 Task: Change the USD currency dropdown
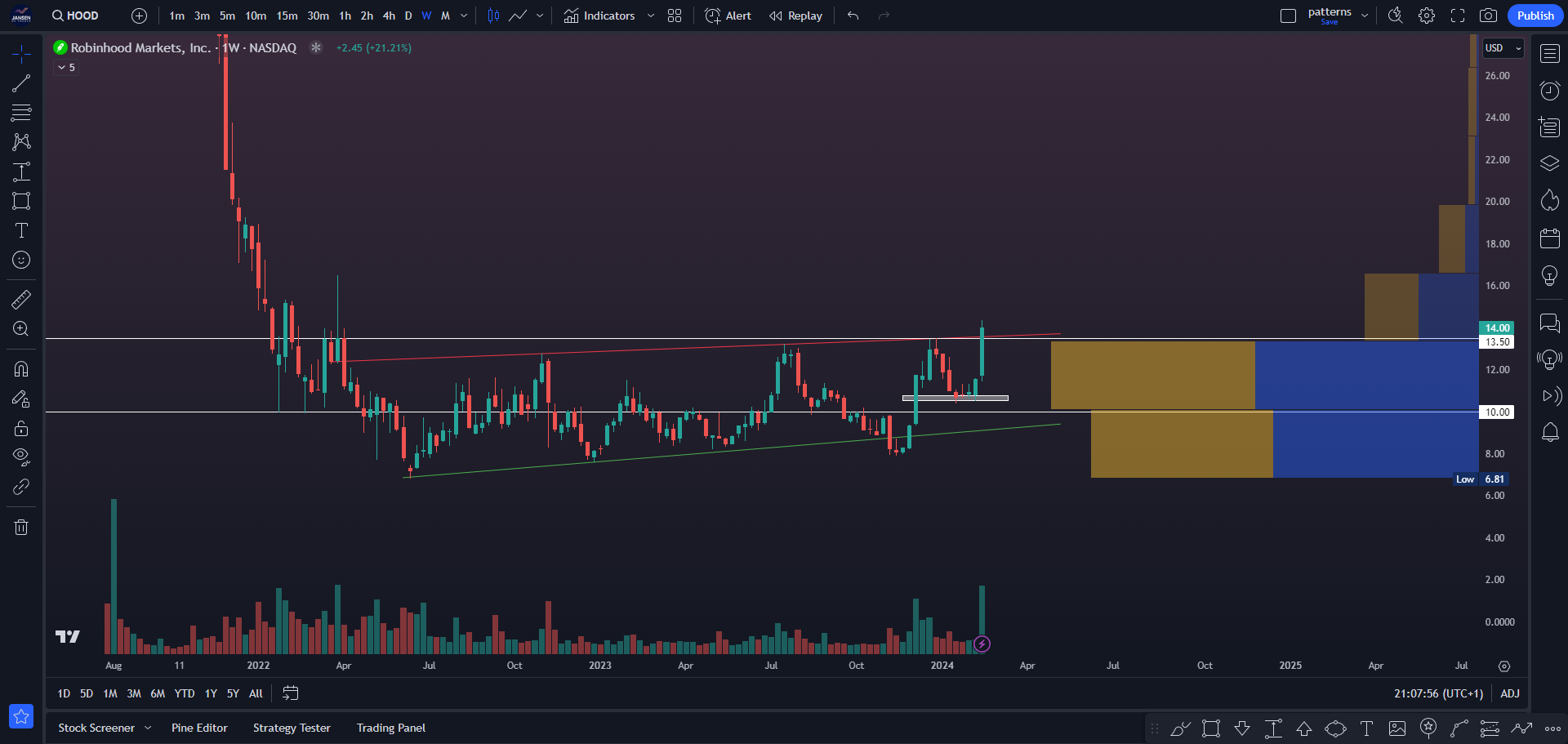(1503, 48)
